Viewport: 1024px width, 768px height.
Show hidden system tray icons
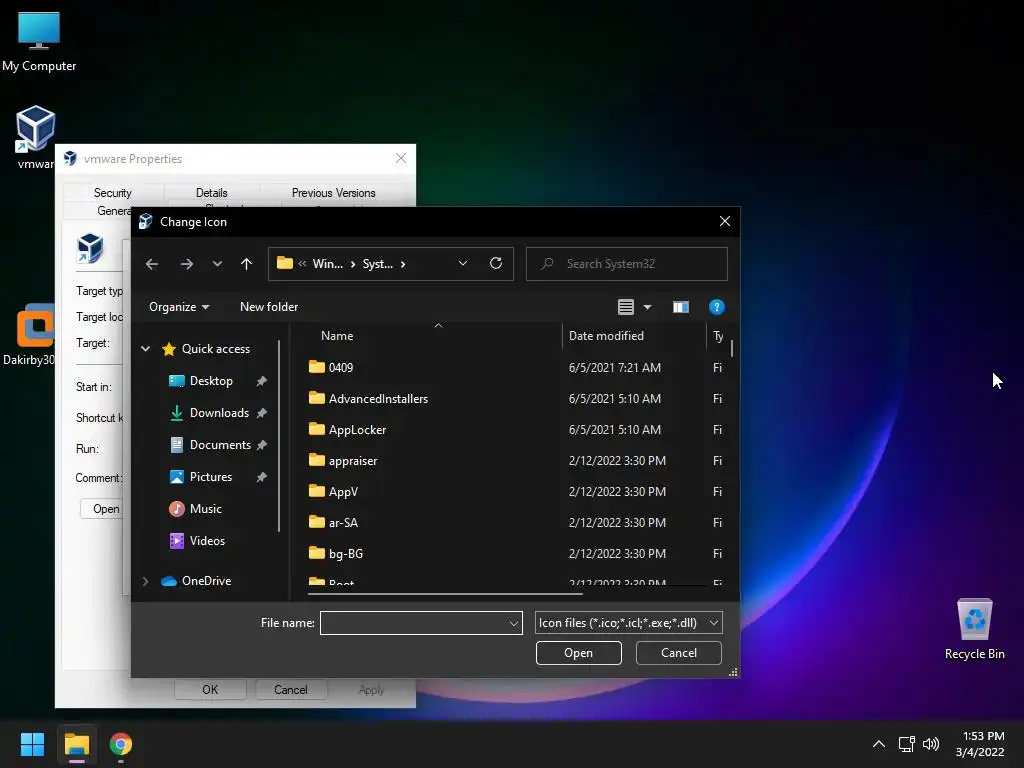tap(879, 744)
